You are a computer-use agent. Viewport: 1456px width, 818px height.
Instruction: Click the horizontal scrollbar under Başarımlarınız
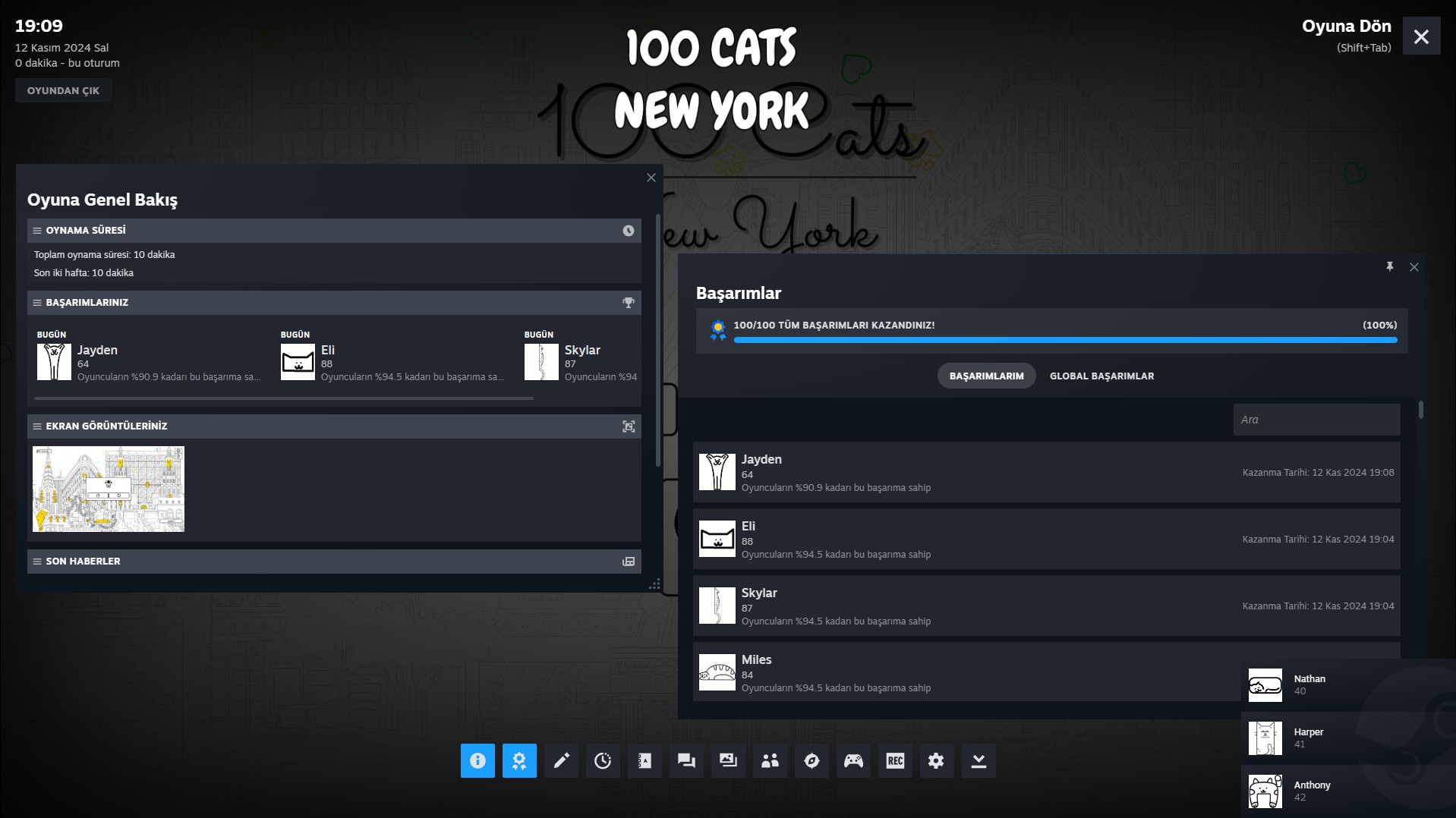[x=283, y=398]
